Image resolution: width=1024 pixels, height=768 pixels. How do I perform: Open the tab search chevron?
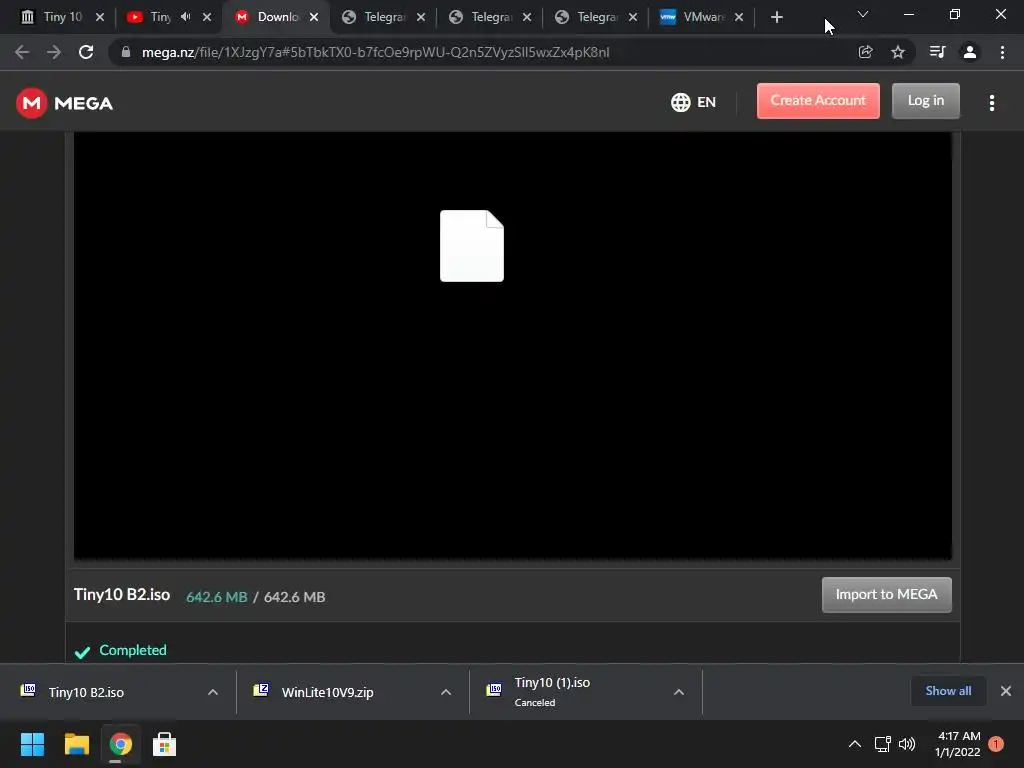[863, 14]
